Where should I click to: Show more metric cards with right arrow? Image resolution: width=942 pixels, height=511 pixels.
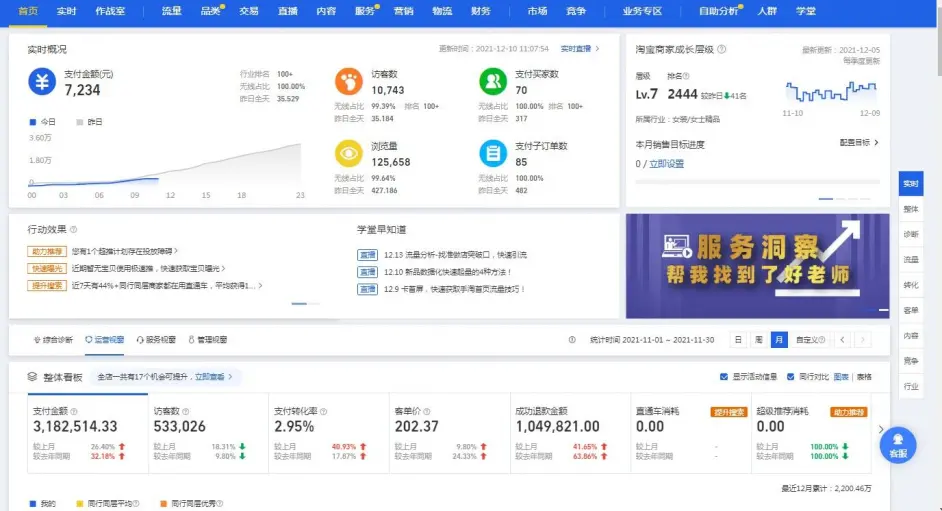click(x=881, y=429)
